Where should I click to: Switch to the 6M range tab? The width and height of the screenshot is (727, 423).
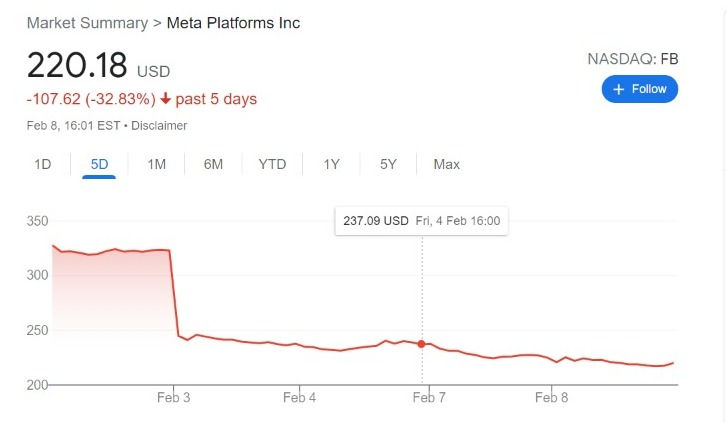click(213, 164)
